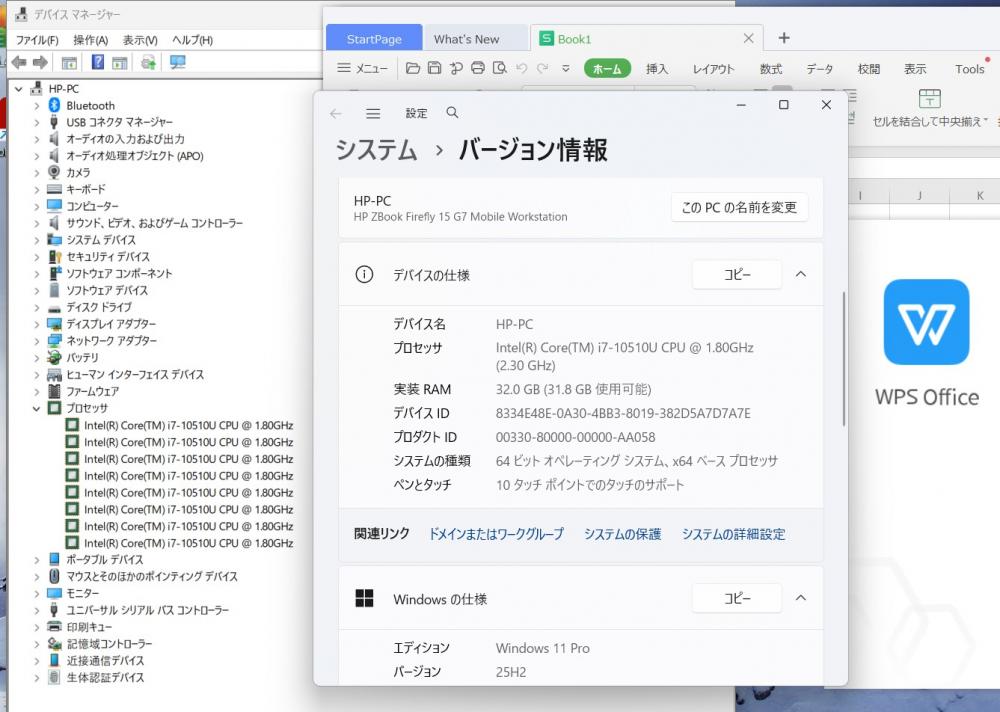Viewport: 1000px width, 712px height.
Task: Click the Print icon in WPS toolbar
Action: 478,69
